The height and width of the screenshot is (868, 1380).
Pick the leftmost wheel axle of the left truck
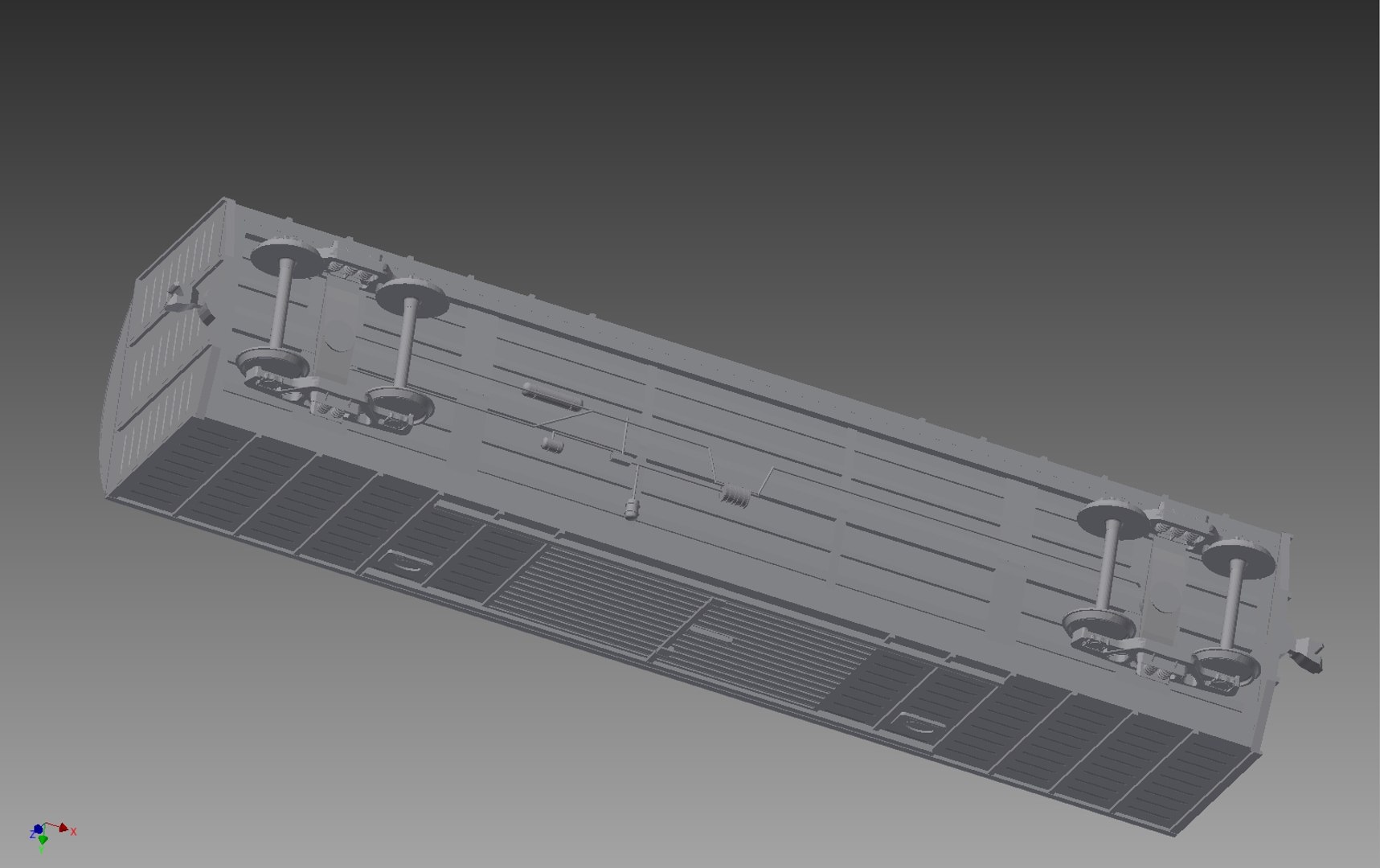click(x=281, y=302)
